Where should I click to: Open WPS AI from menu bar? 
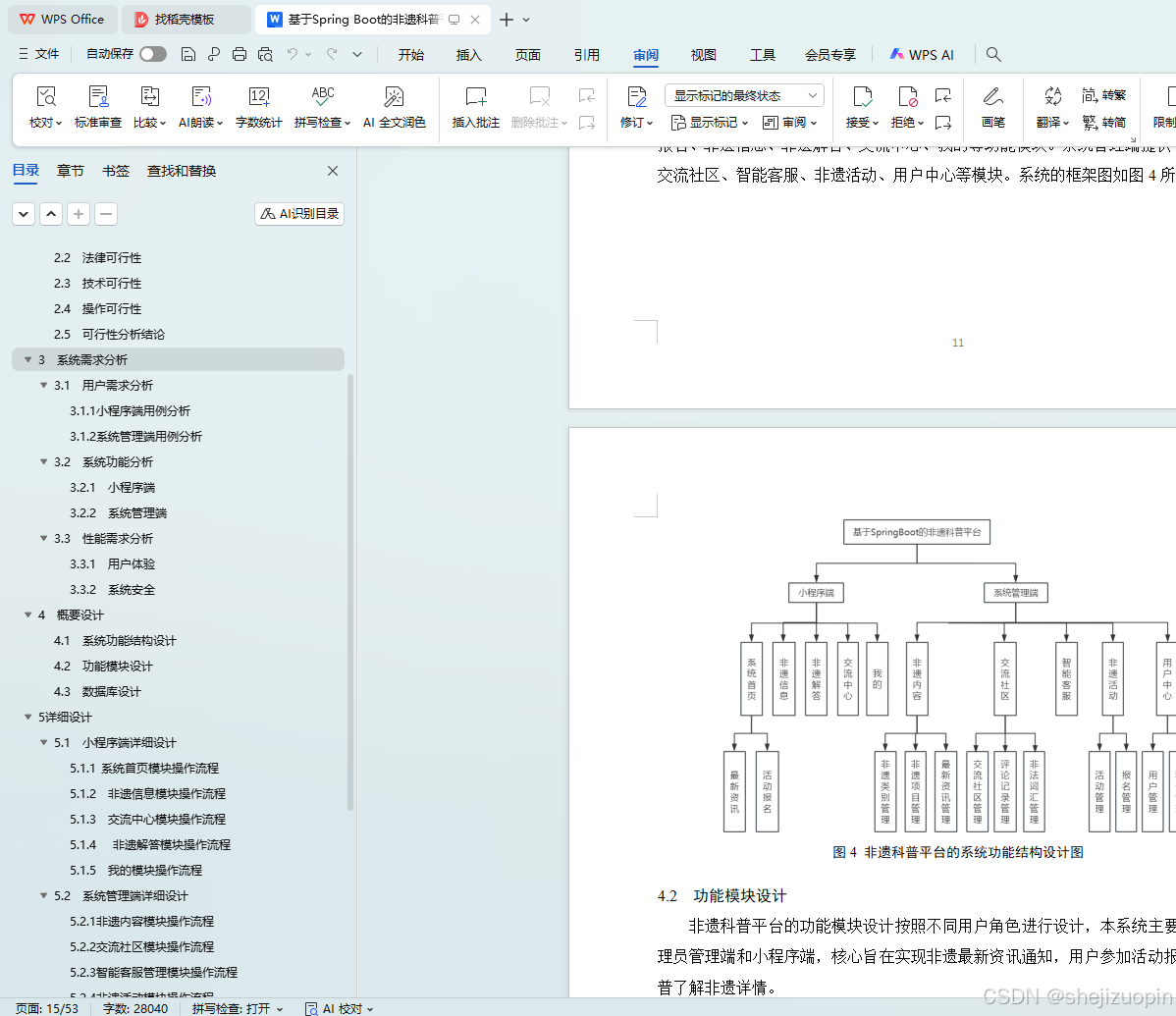(x=922, y=54)
